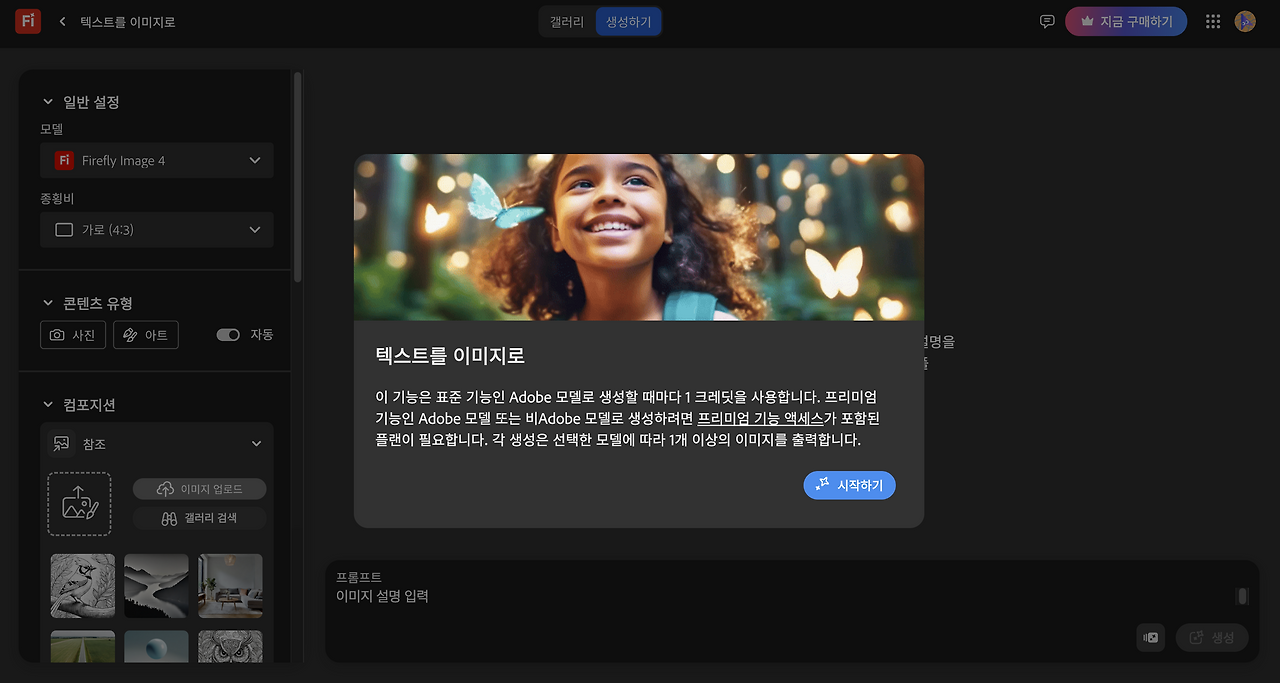Click the bird sketch reference thumbnail
Image resolution: width=1280 pixels, height=683 pixels.
(82, 585)
